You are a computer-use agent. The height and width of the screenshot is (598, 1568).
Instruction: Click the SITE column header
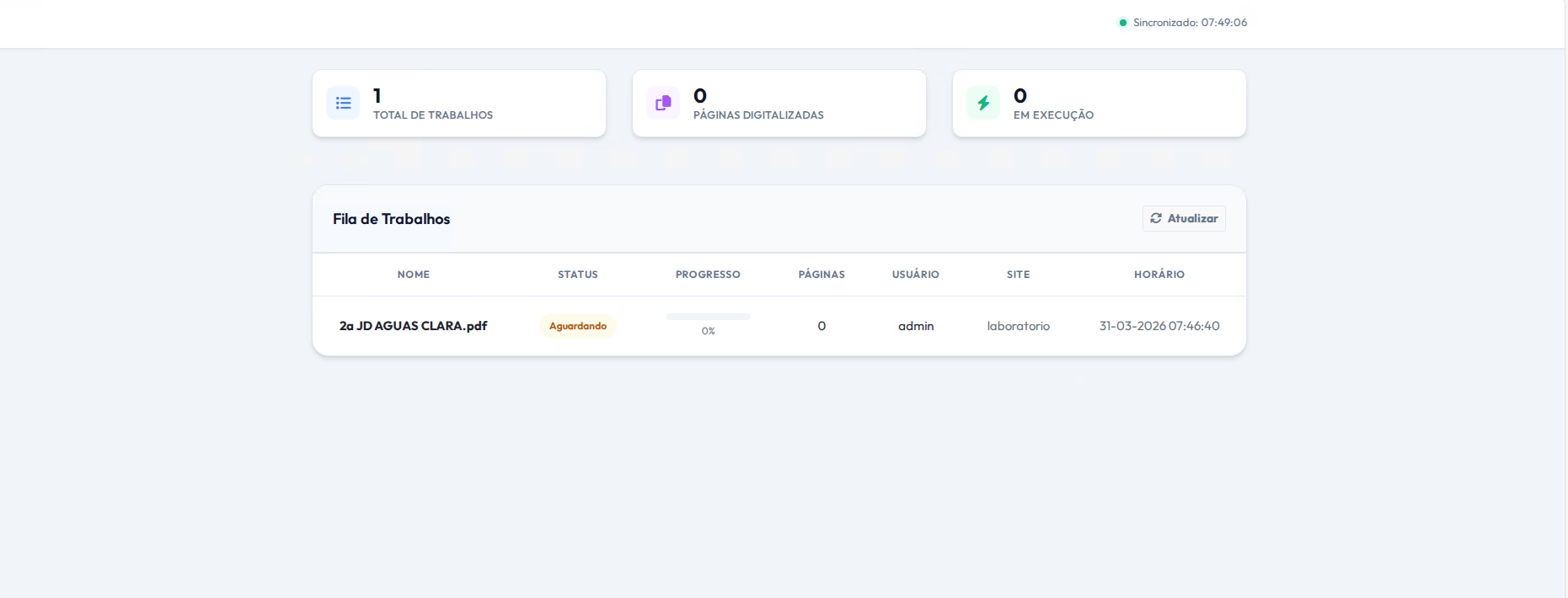(x=1018, y=275)
